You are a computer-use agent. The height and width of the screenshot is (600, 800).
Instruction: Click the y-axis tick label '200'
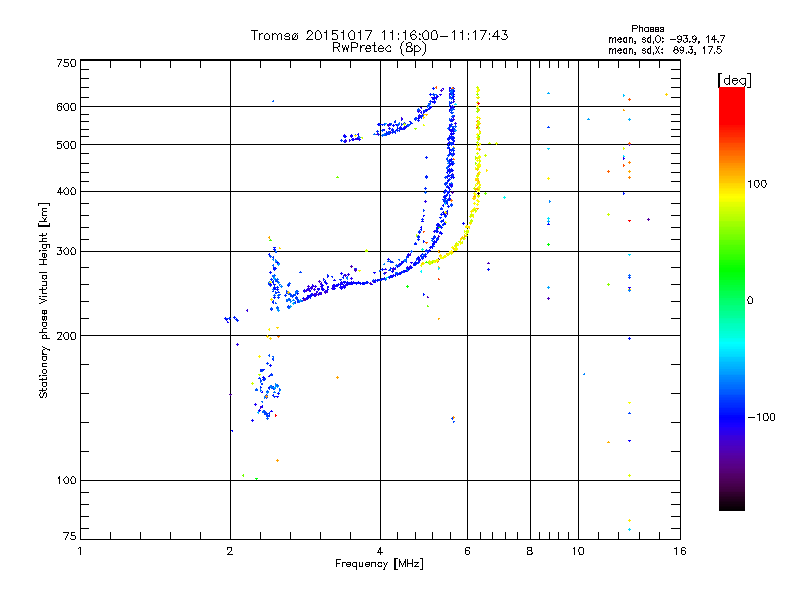point(66,336)
